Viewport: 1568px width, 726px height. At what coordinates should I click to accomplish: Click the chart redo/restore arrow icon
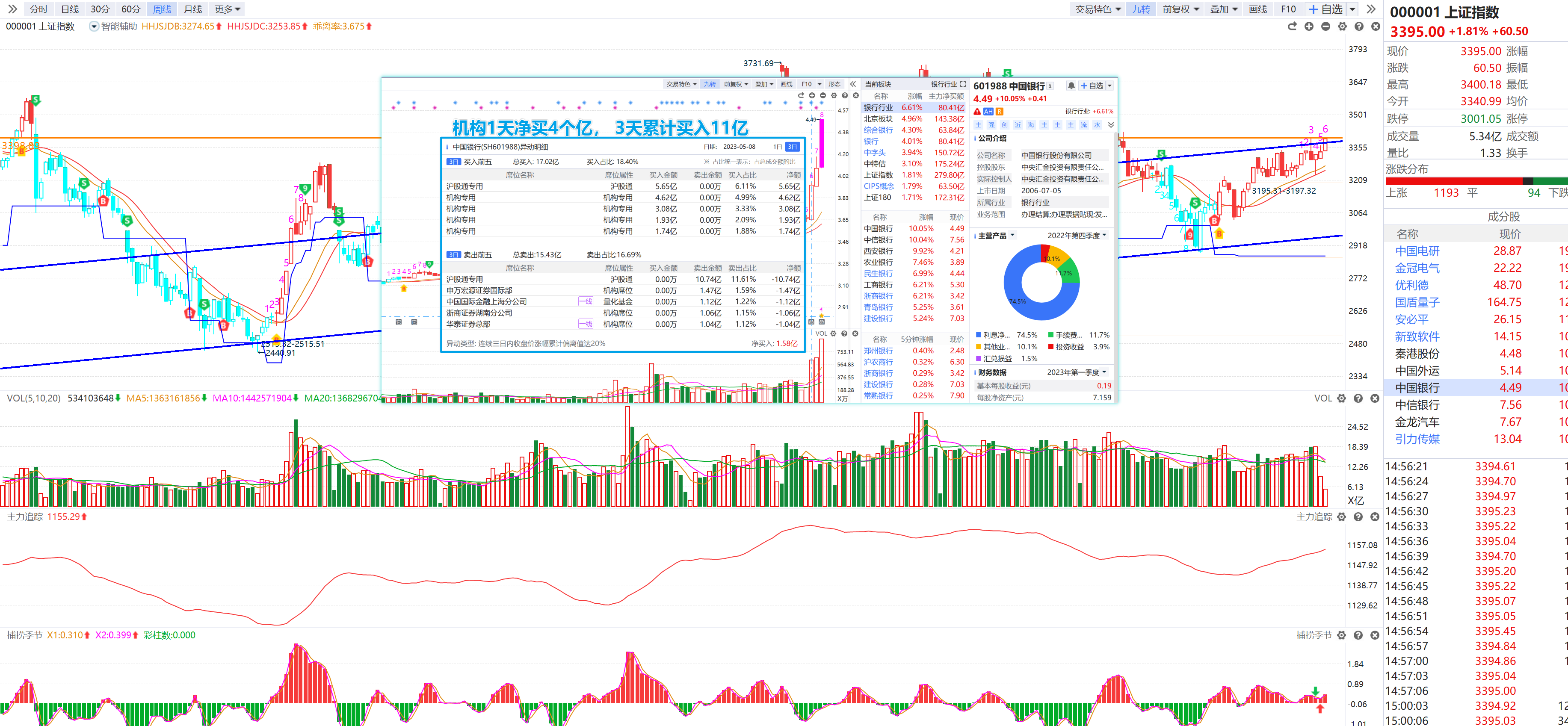coord(1292,26)
